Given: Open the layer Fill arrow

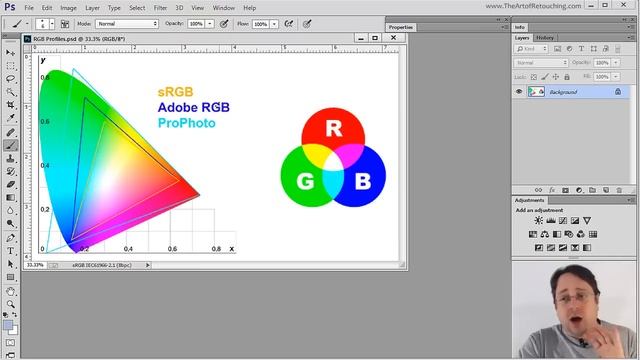Looking at the screenshot, I should pyautogui.click(x=616, y=77).
